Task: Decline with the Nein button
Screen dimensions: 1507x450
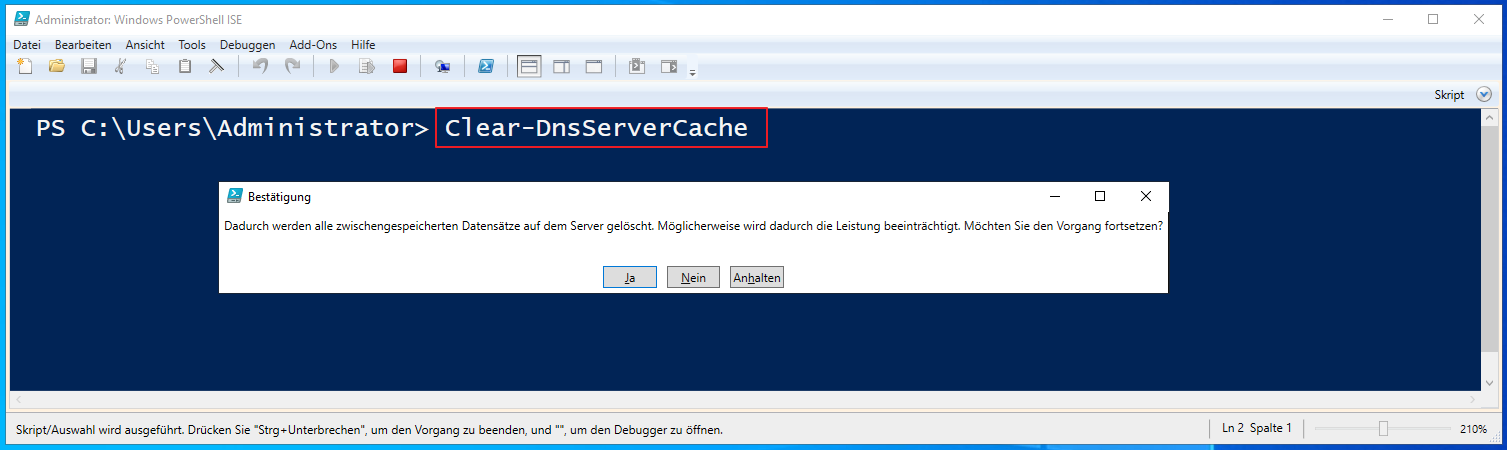Action: click(x=693, y=277)
